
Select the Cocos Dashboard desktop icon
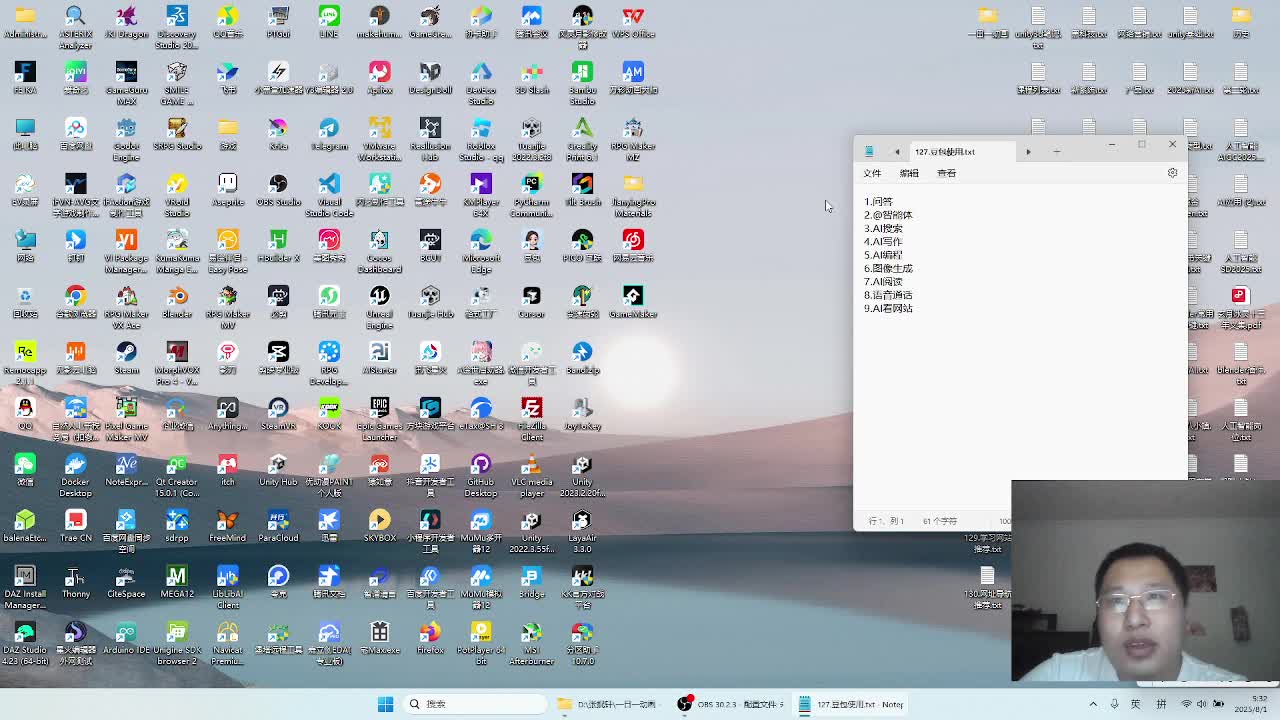point(379,251)
